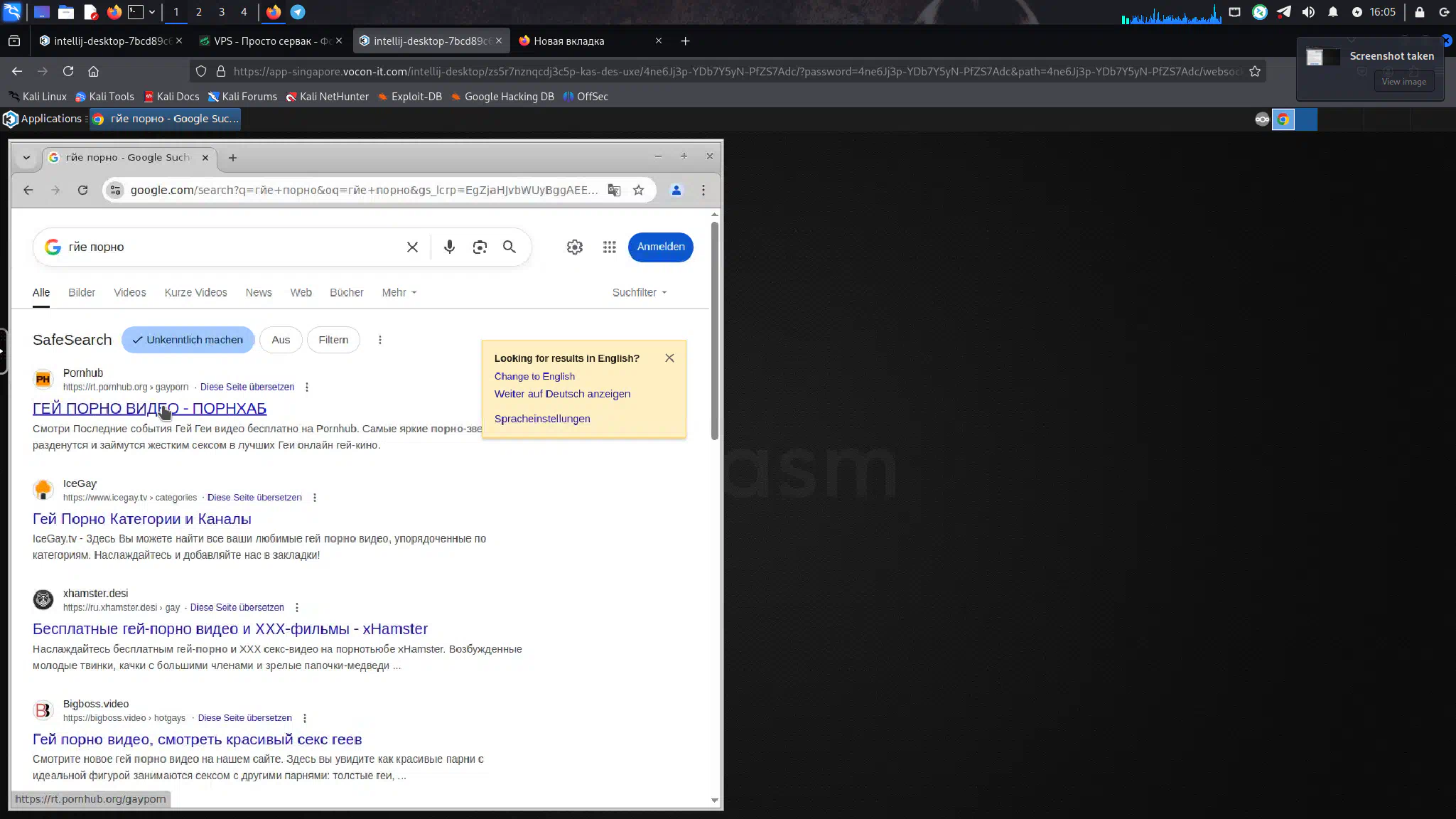
Task: Open the Applications menu in remote desktop
Action: pos(43,119)
